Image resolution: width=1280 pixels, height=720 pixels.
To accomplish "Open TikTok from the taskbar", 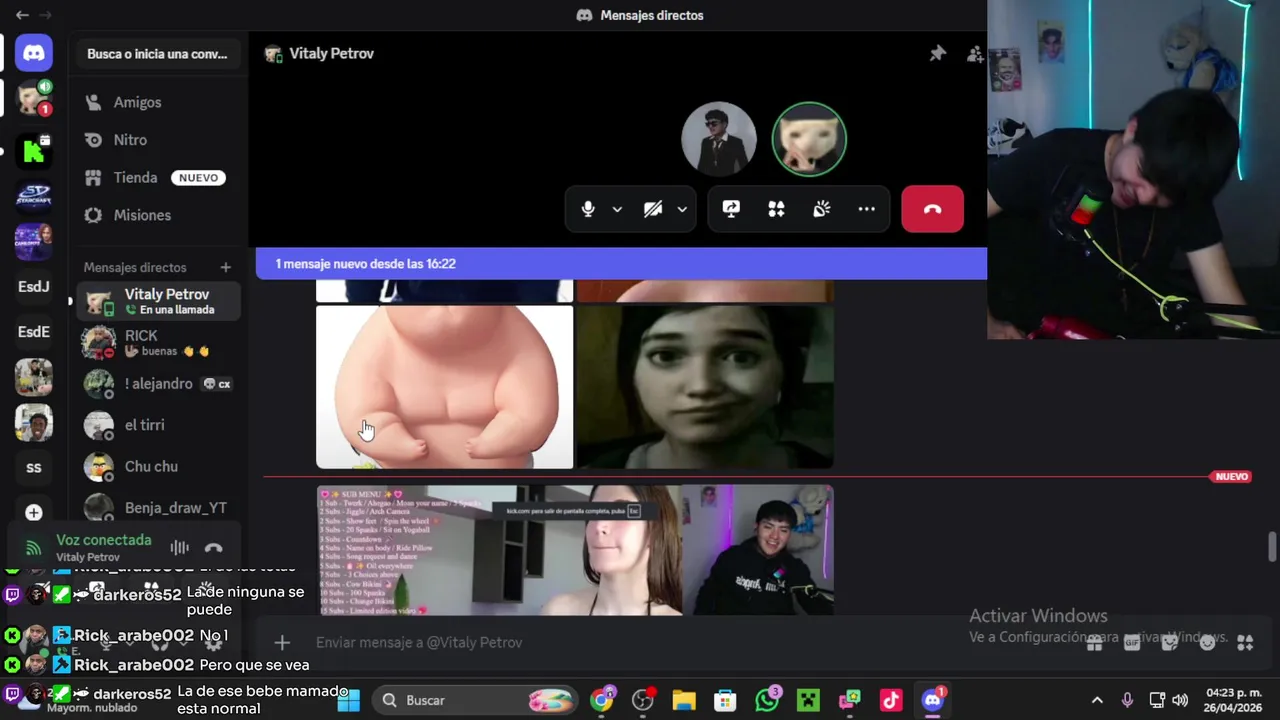I will point(890,700).
